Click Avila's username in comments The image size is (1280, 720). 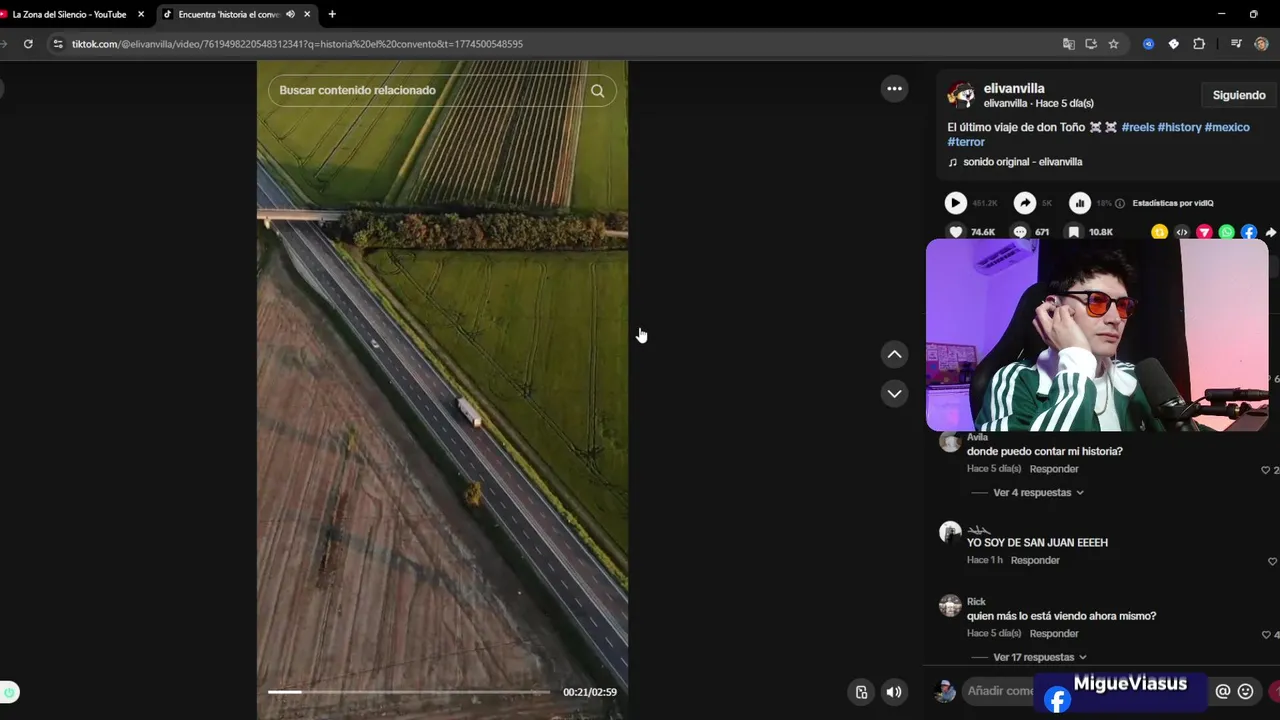(x=977, y=438)
